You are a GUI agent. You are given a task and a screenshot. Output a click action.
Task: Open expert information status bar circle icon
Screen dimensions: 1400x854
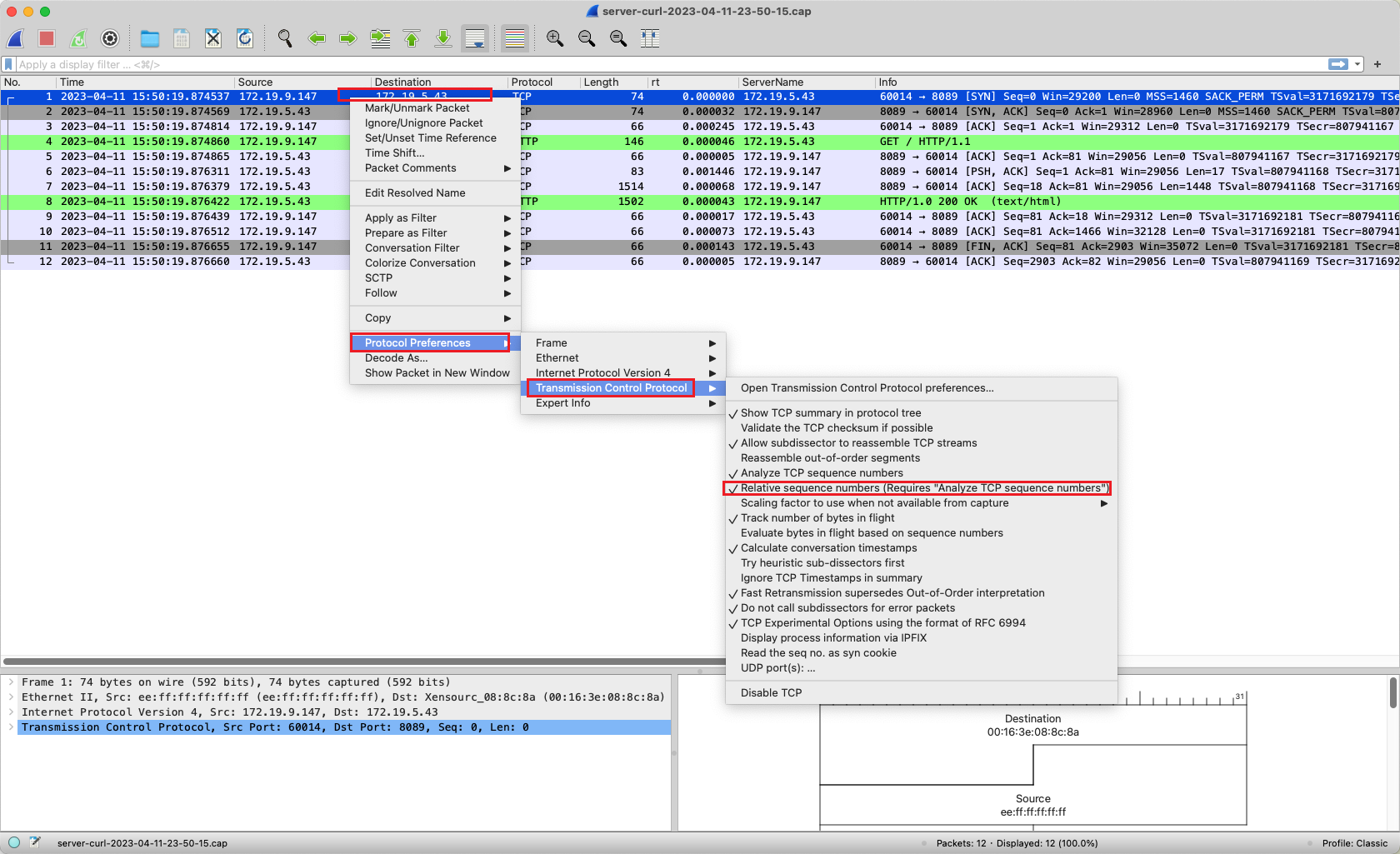click(14, 842)
